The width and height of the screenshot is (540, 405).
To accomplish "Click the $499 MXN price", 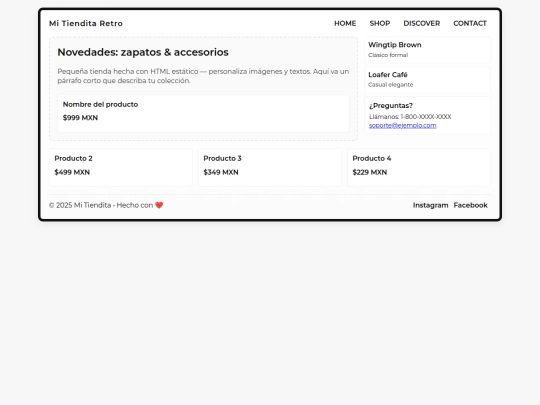I will click(x=72, y=172).
